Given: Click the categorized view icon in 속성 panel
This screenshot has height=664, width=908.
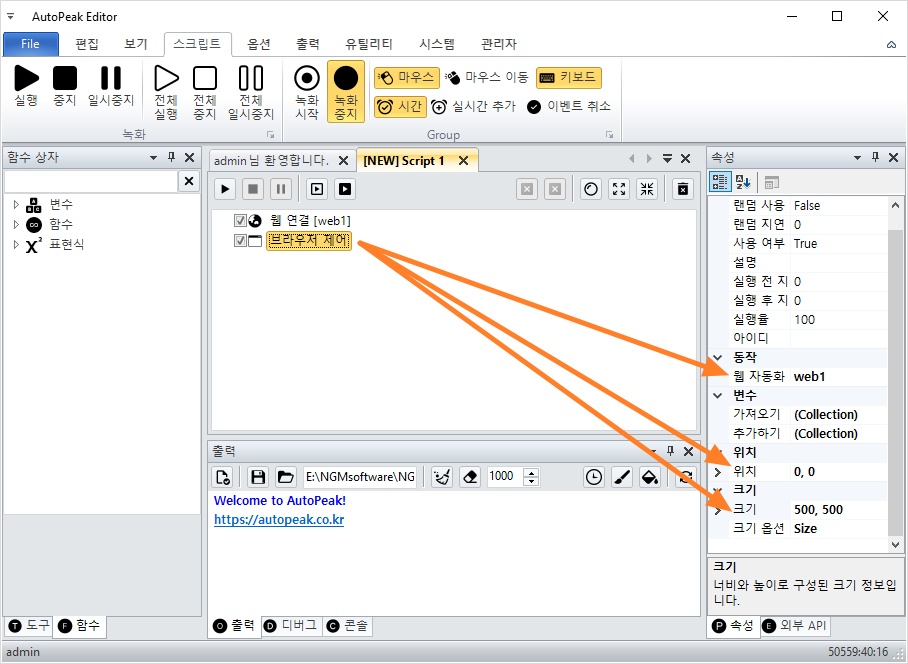Looking at the screenshot, I should 720,182.
